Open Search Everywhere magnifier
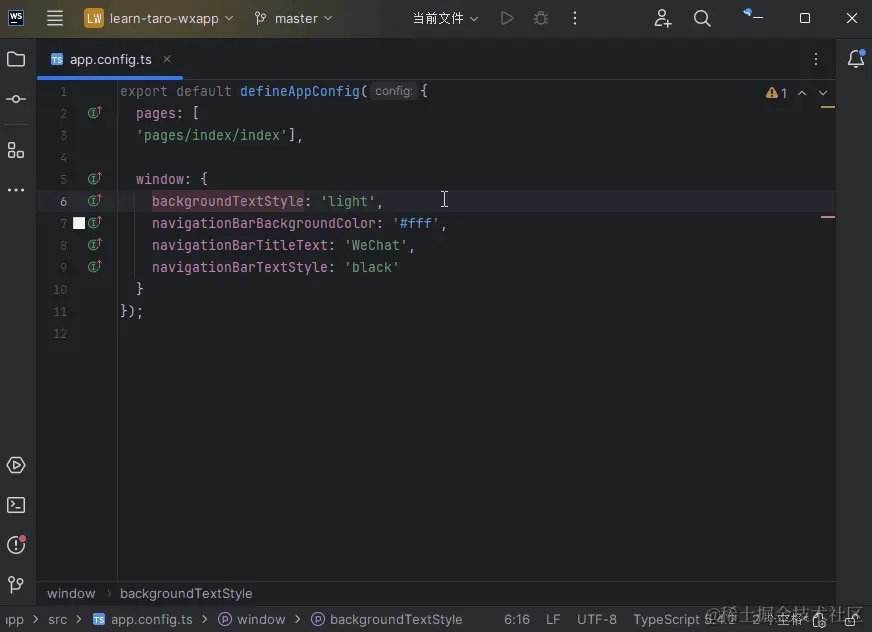This screenshot has width=872, height=632. (702, 18)
